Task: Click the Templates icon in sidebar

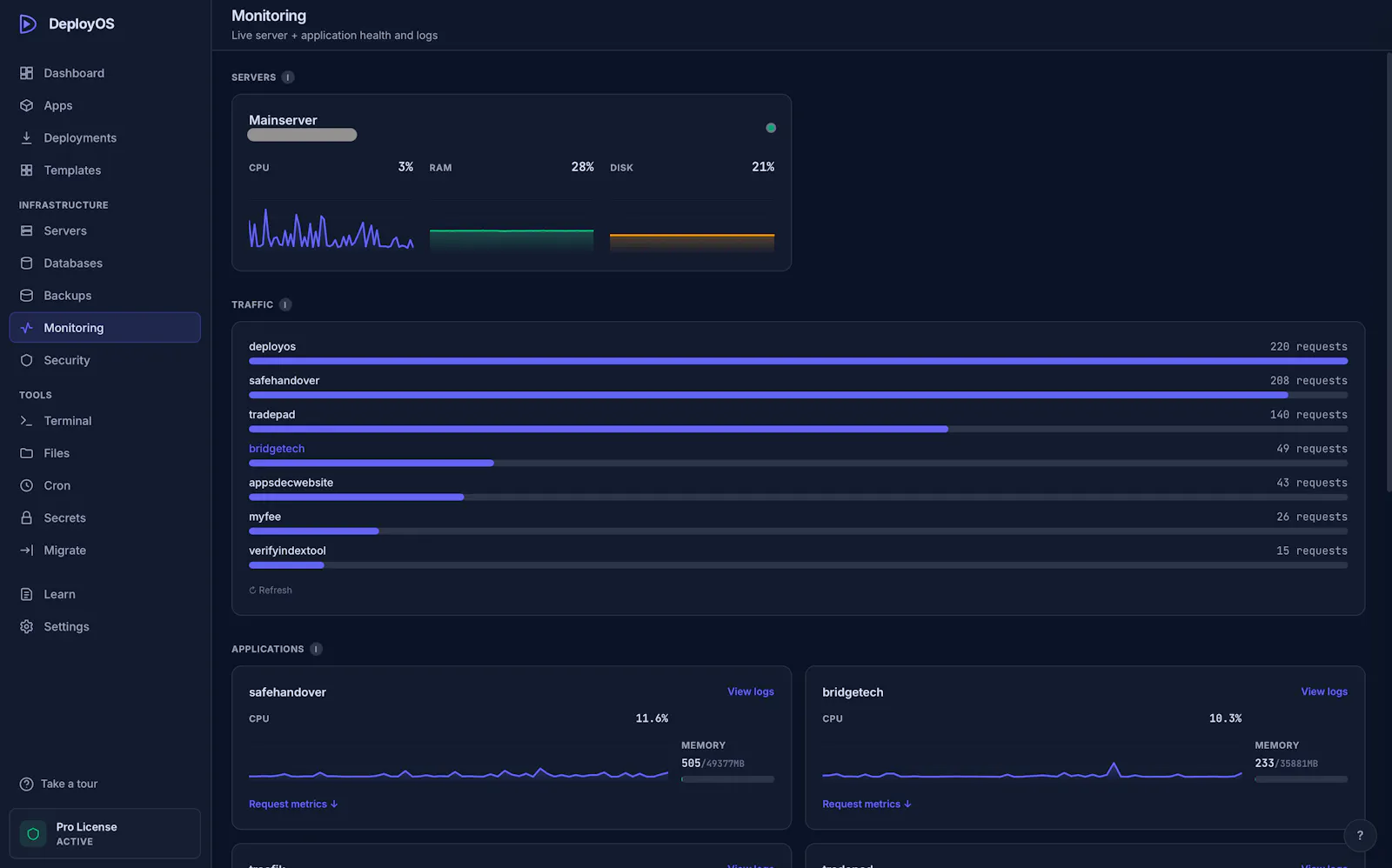Action: [27, 170]
